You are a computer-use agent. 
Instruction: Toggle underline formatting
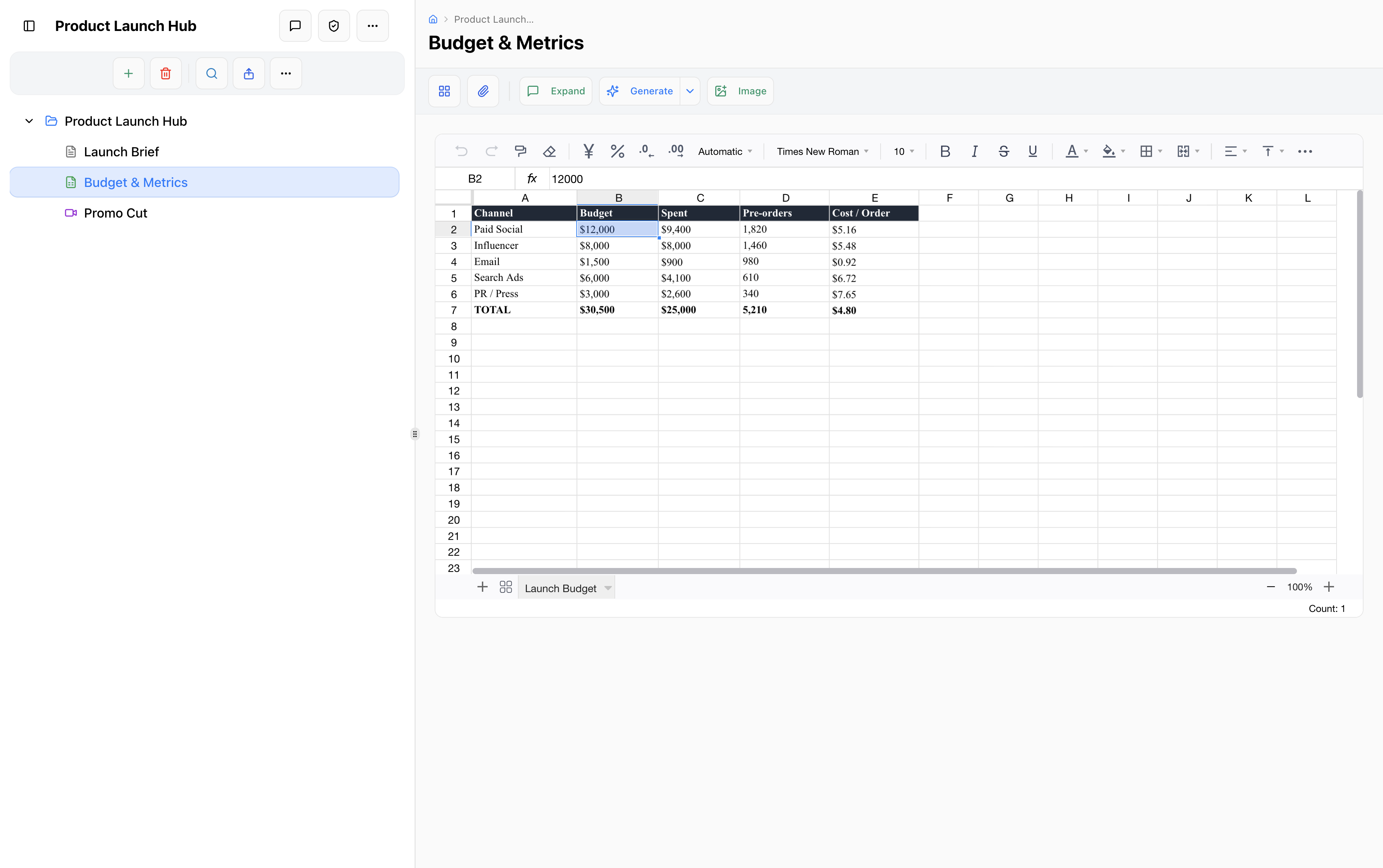tap(1033, 152)
